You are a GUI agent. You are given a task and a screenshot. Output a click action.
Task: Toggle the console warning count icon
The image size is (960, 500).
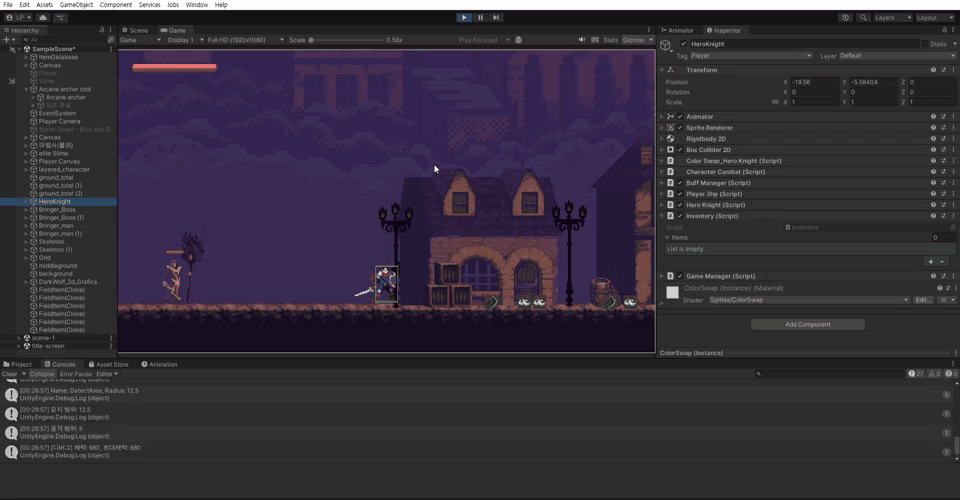tap(934, 374)
